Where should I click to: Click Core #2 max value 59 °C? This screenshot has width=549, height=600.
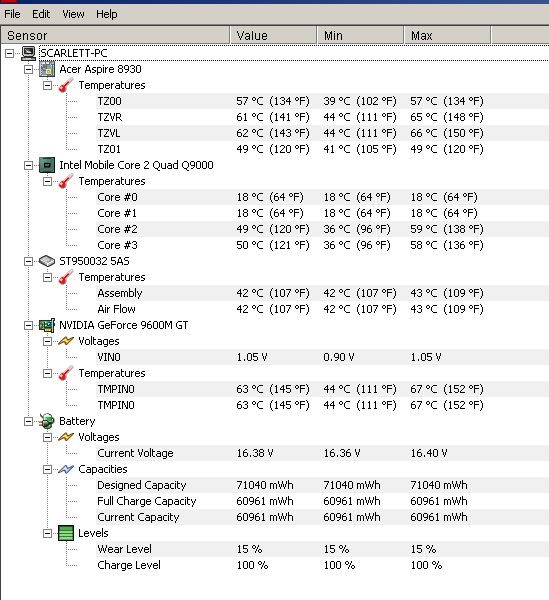tap(447, 229)
